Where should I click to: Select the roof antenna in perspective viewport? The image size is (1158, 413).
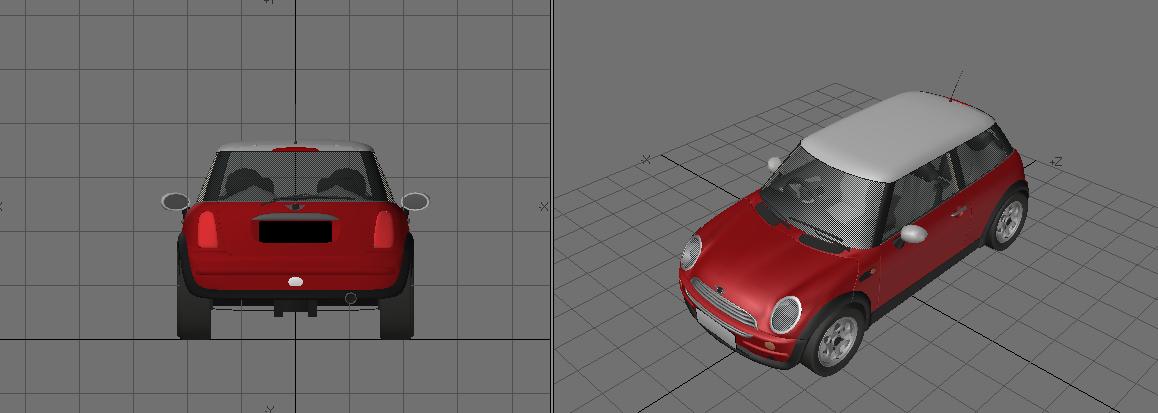tap(956, 85)
